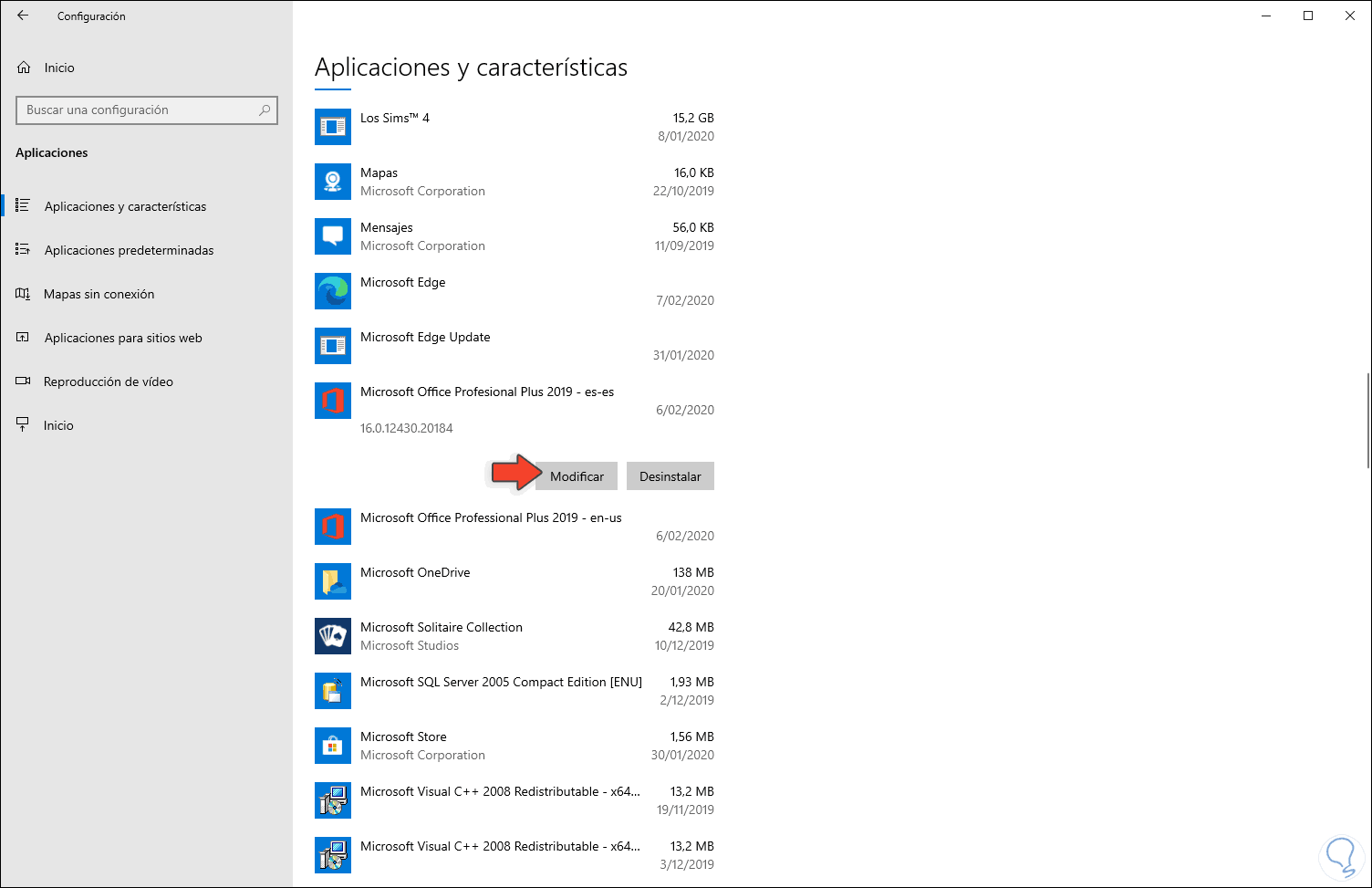Click the Mensajes app icon

(333, 236)
